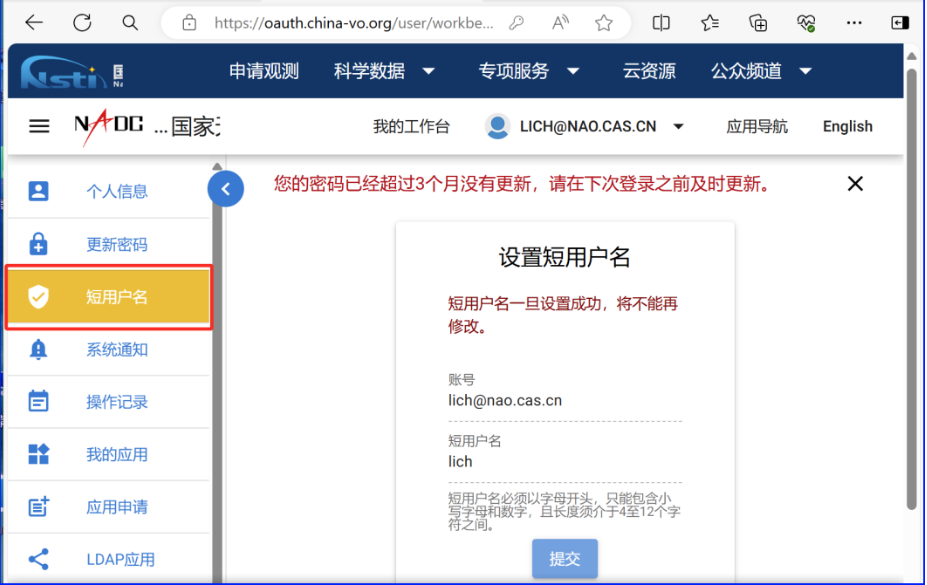The width and height of the screenshot is (927, 585).
Task: Click the 提交 submit button
Action: [x=565, y=559]
